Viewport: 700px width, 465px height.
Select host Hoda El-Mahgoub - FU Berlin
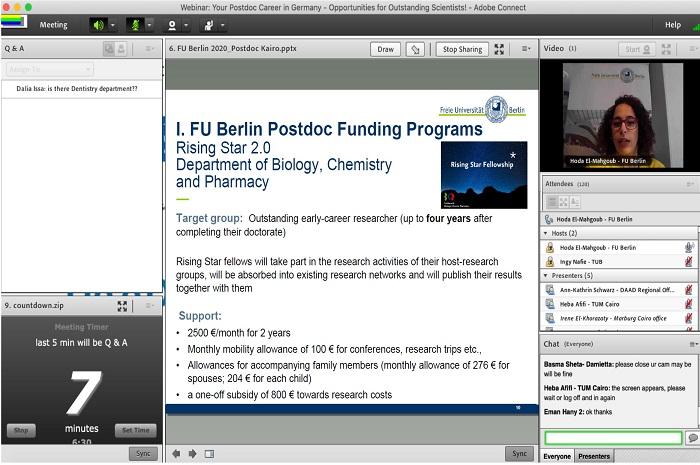pos(618,248)
